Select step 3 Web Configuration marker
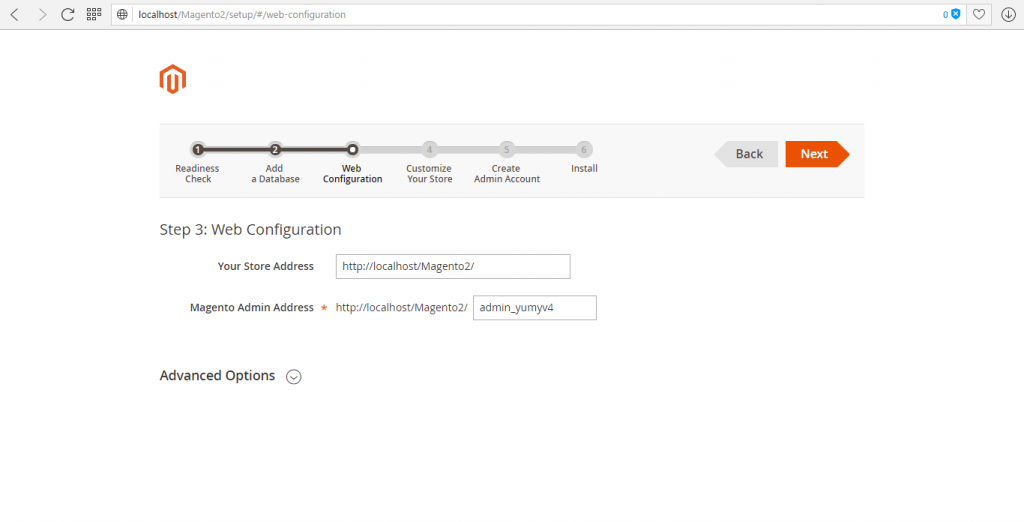The height and width of the screenshot is (522, 1024). (352, 150)
